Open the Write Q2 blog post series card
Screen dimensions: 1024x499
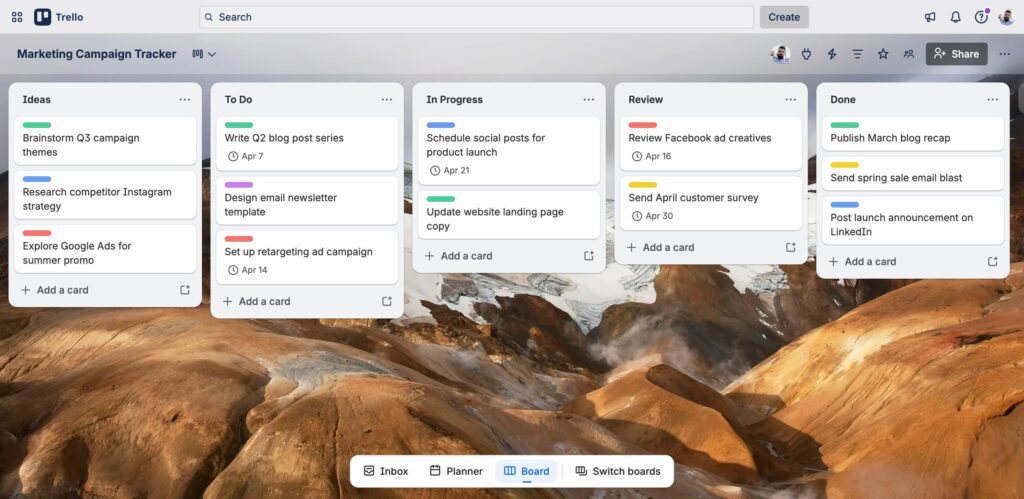[307, 144]
